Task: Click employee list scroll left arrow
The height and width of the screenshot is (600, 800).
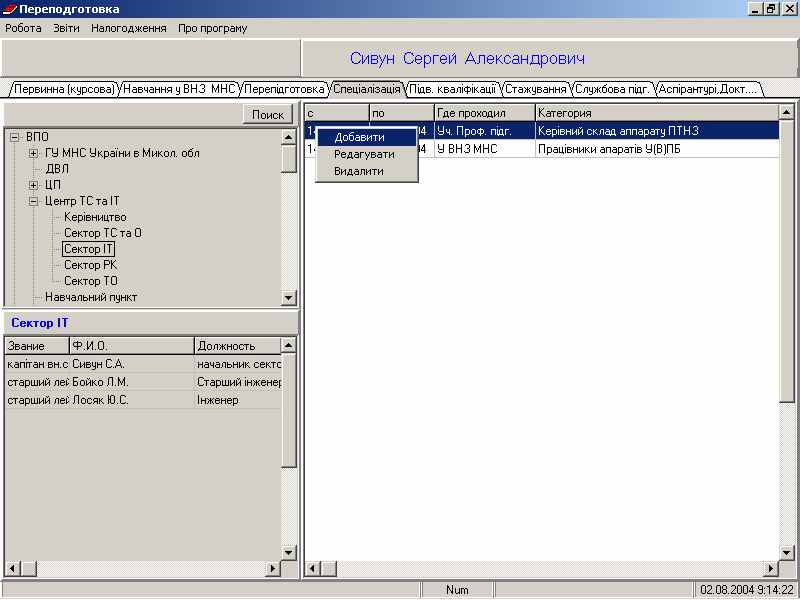Action: 12,568
